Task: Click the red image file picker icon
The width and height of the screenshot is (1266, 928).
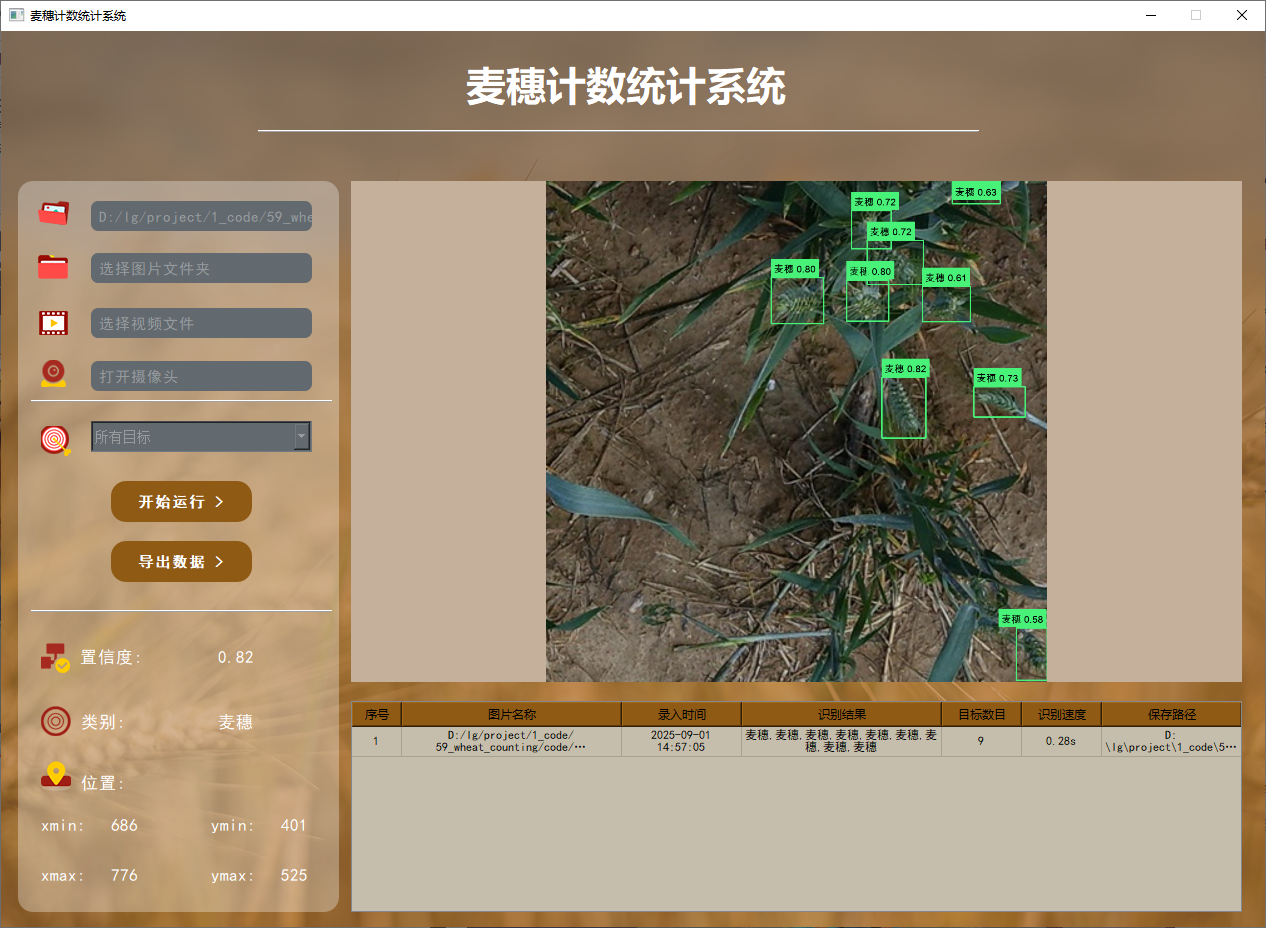Action: click(54, 213)
